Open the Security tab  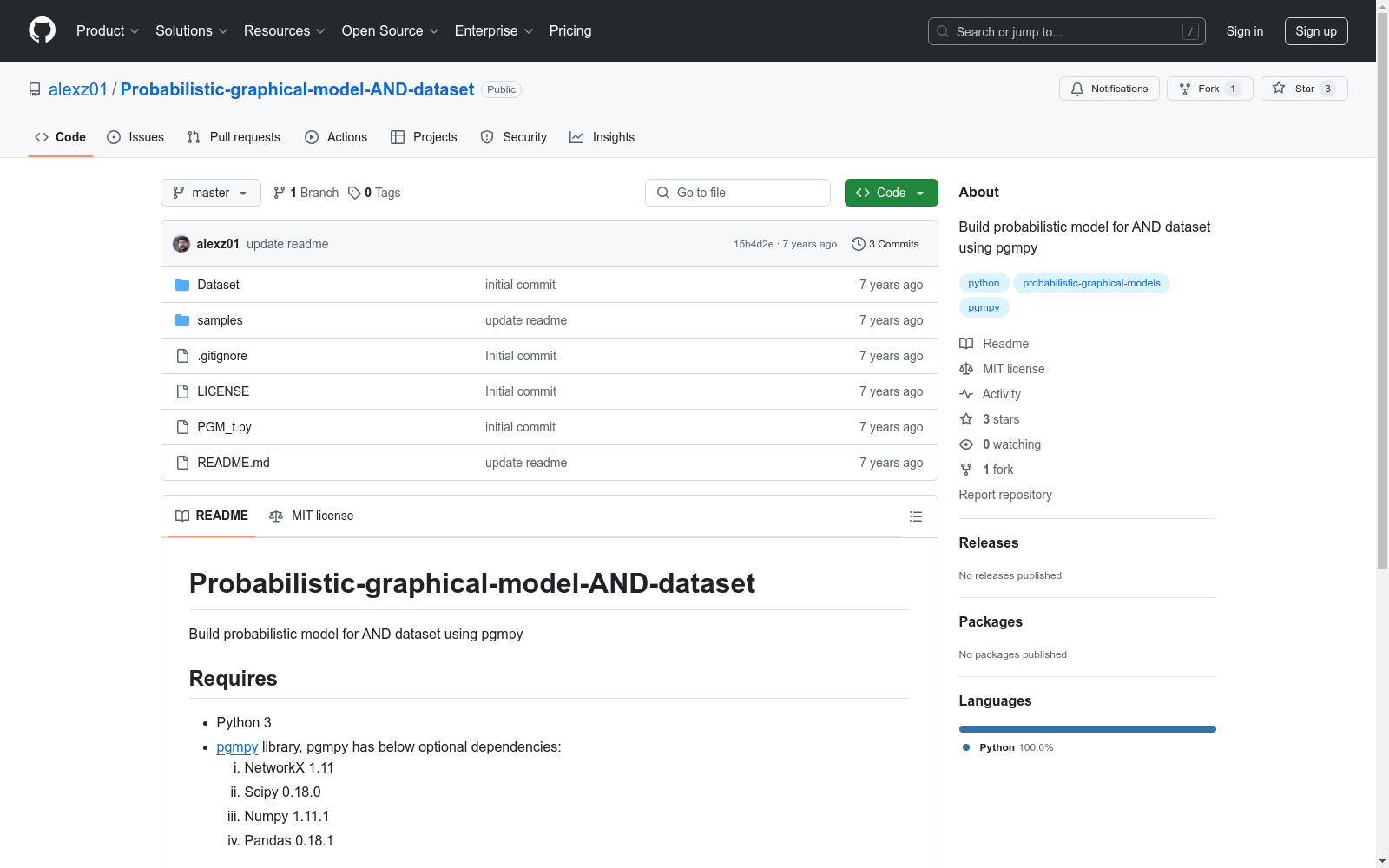pyautogui.click(x=514, y=137)
